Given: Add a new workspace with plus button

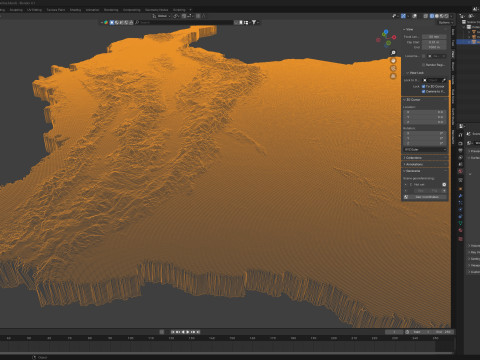Looking at the screenshot, I should (190, 10).
